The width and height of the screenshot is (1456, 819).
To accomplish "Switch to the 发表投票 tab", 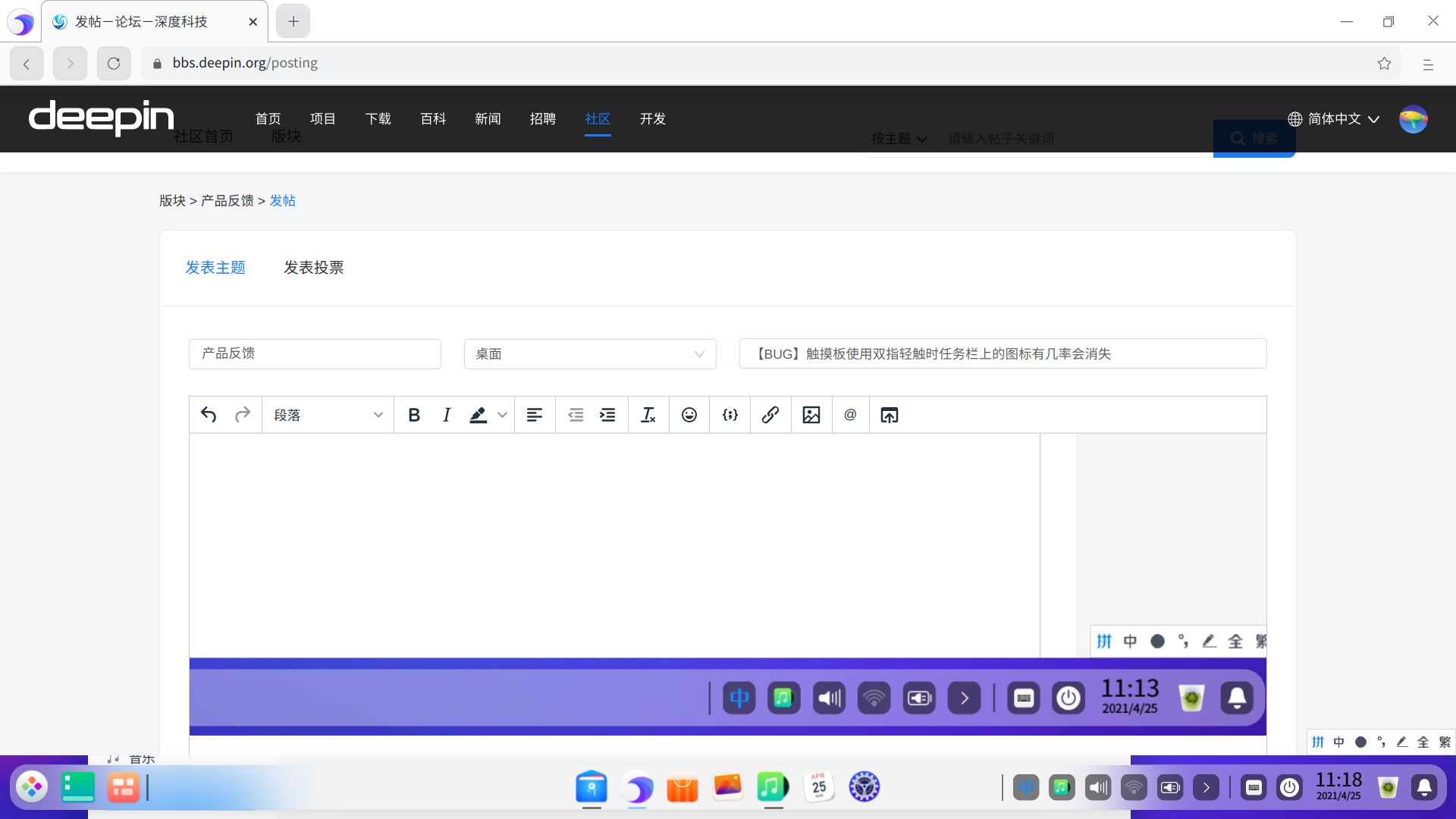I will click(x=313, y=268).
